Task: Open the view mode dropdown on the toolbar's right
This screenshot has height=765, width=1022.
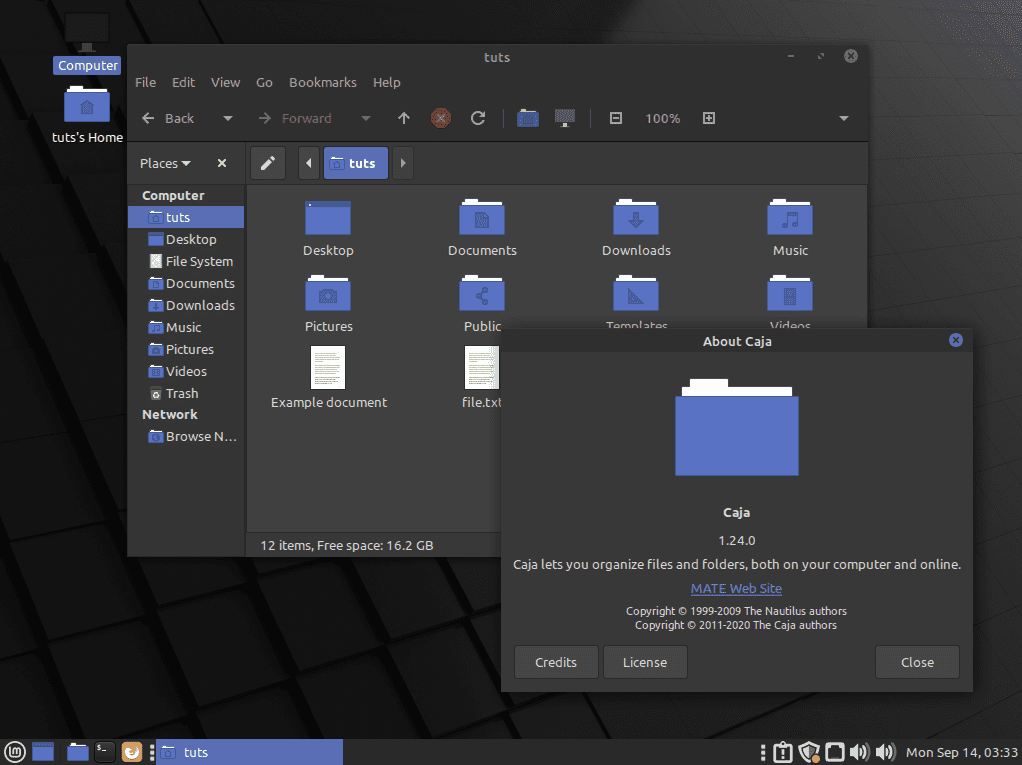Action: tap(843, 118)
